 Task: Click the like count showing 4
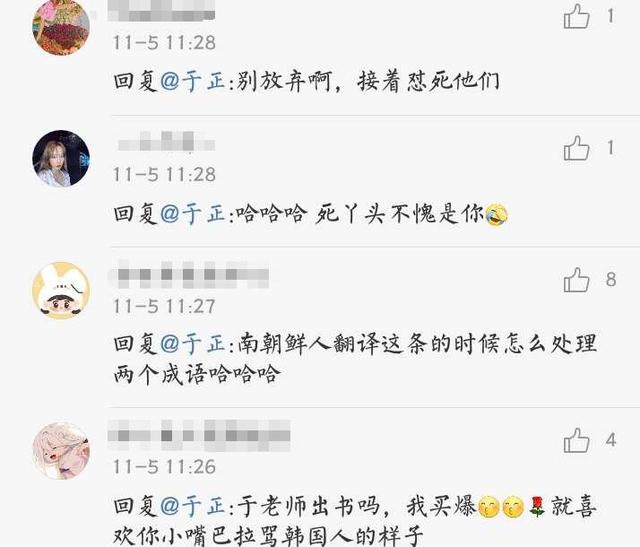[x=611, y=440]
